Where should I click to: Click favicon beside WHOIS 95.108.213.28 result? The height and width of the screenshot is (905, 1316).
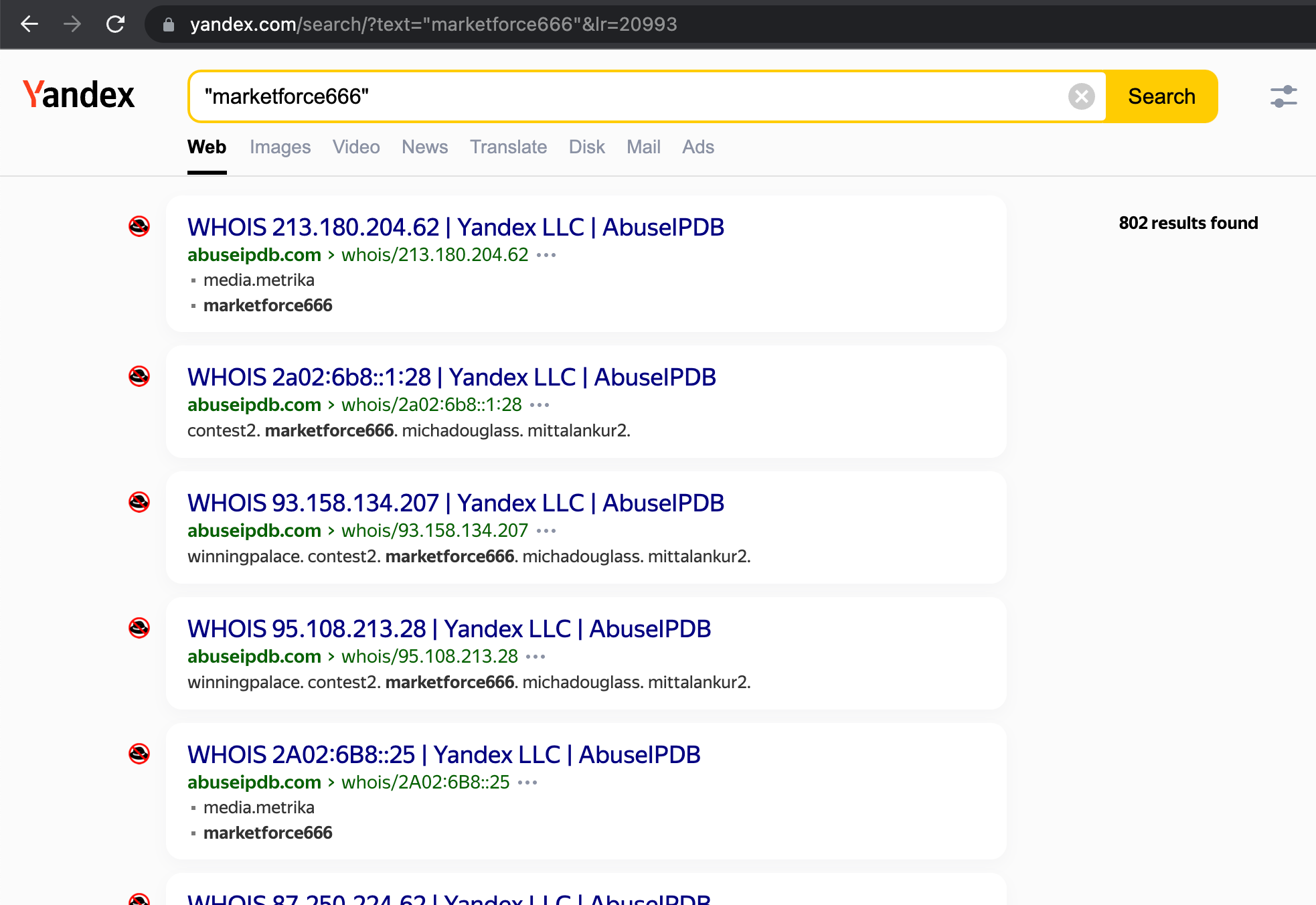[139, 628]
